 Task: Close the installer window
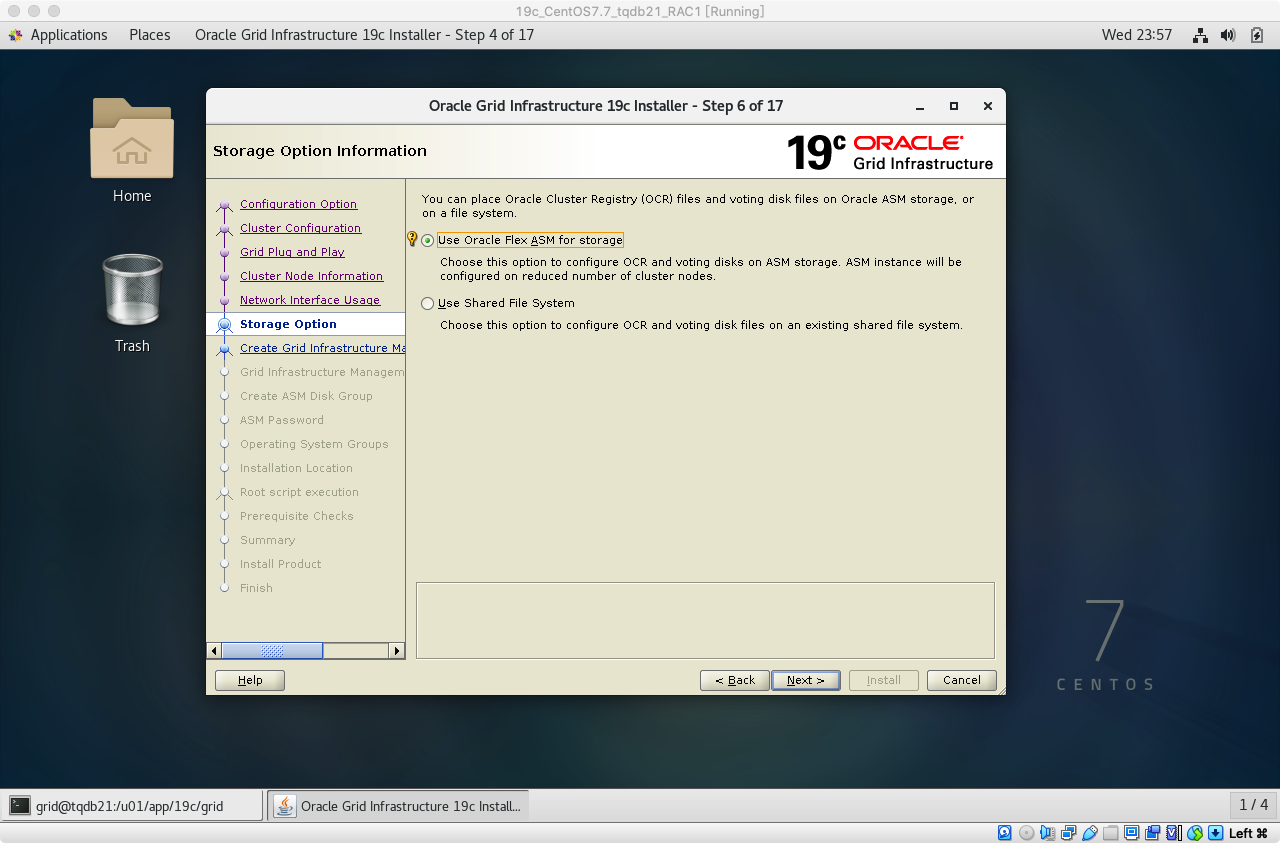(x=987, y=106)
